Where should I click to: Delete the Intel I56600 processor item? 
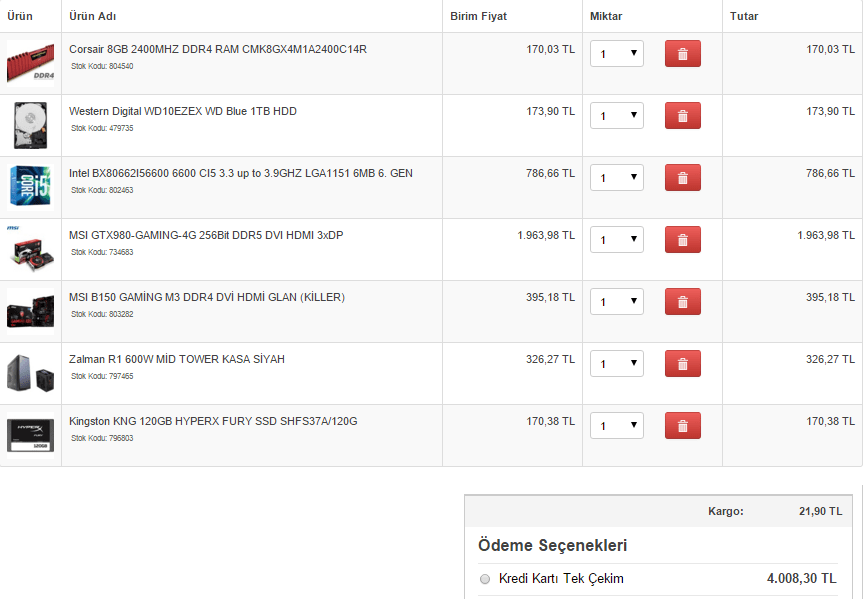click(x=683, y=177)
